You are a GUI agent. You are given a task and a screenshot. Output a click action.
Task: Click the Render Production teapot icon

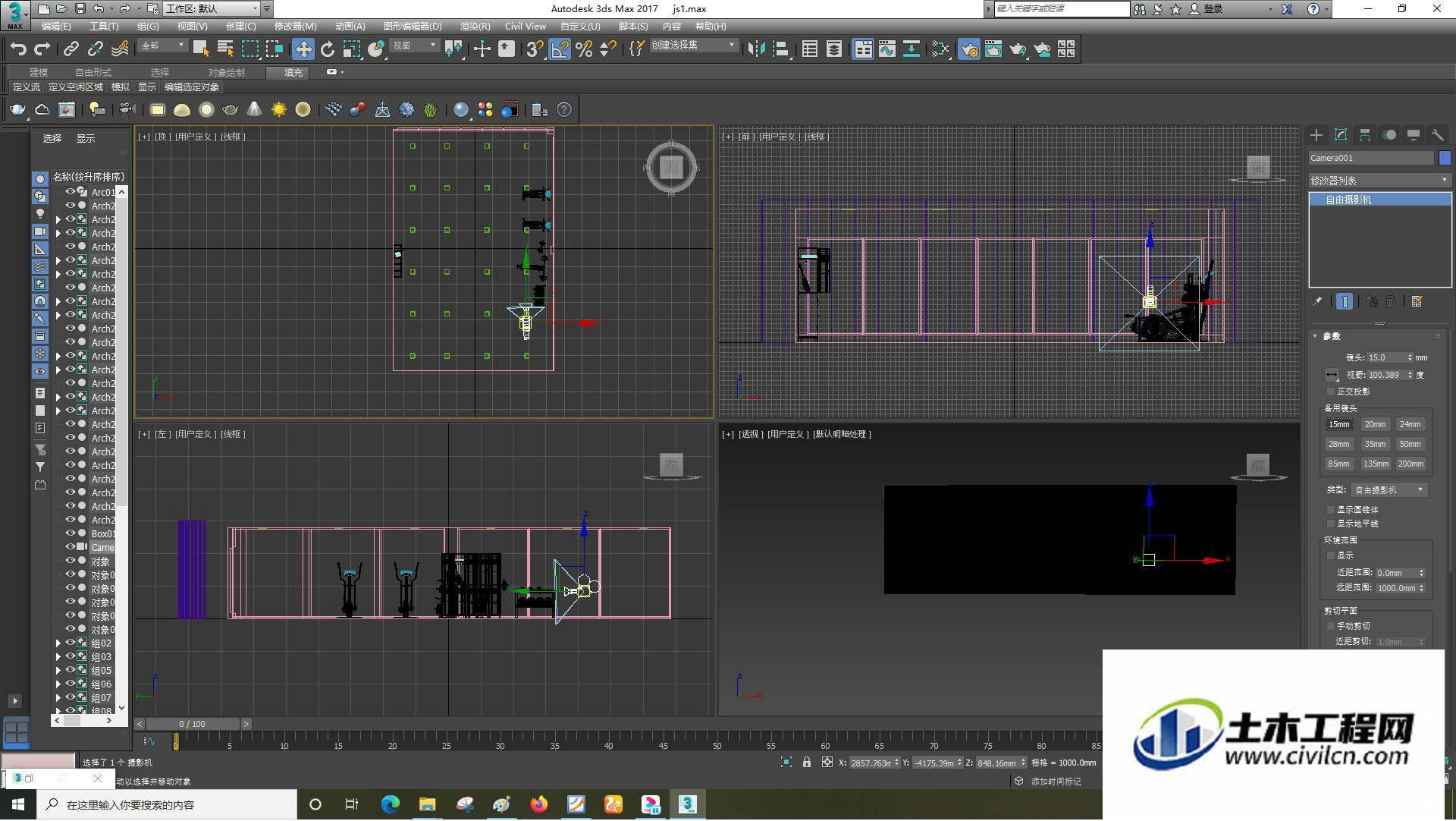(x=1018, y=49)
